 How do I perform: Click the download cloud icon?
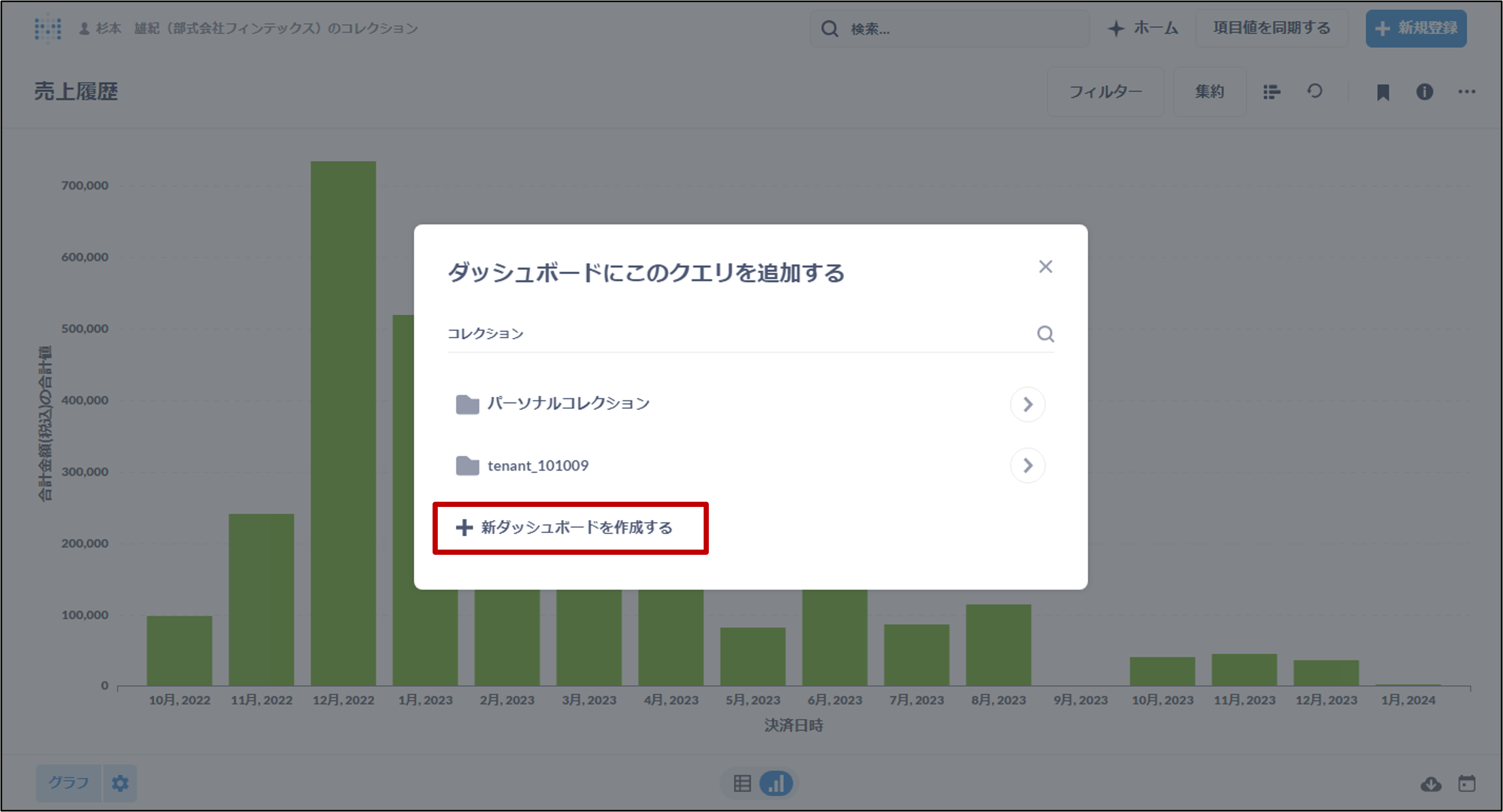click(x=1431, y=784)
